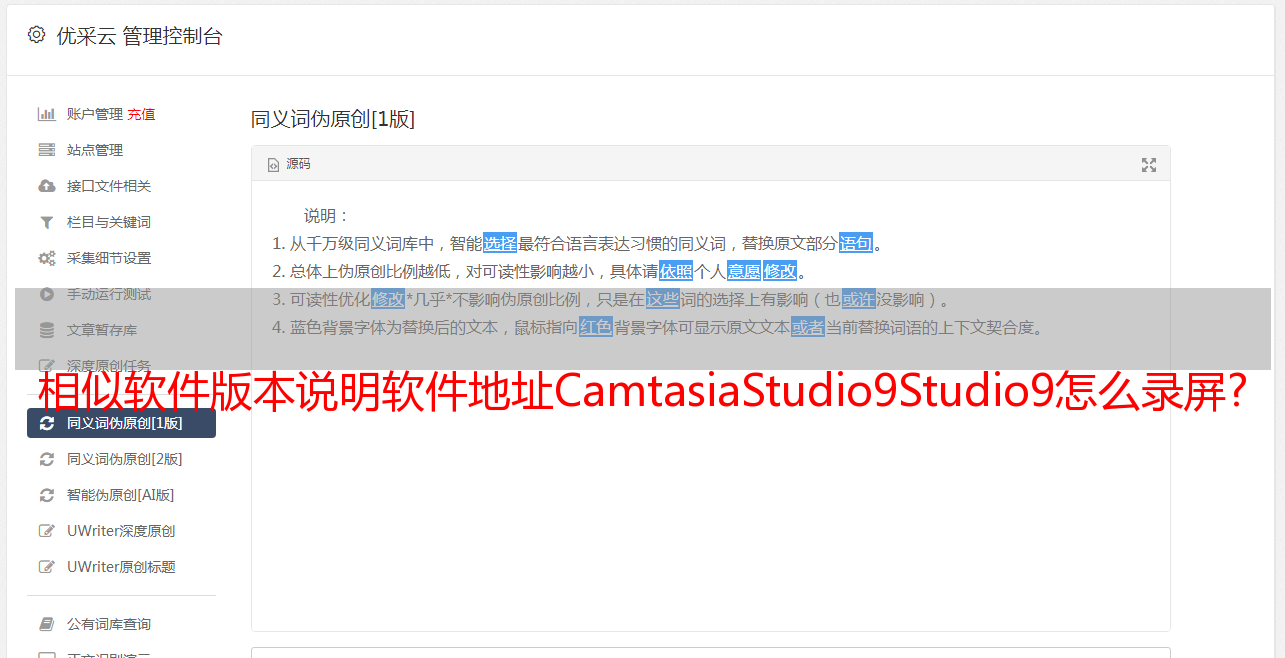Open 采集细节设置 gears icon
Viewport: 1285px width, 658px height.
pyautogui.click(x=46, y=258)
